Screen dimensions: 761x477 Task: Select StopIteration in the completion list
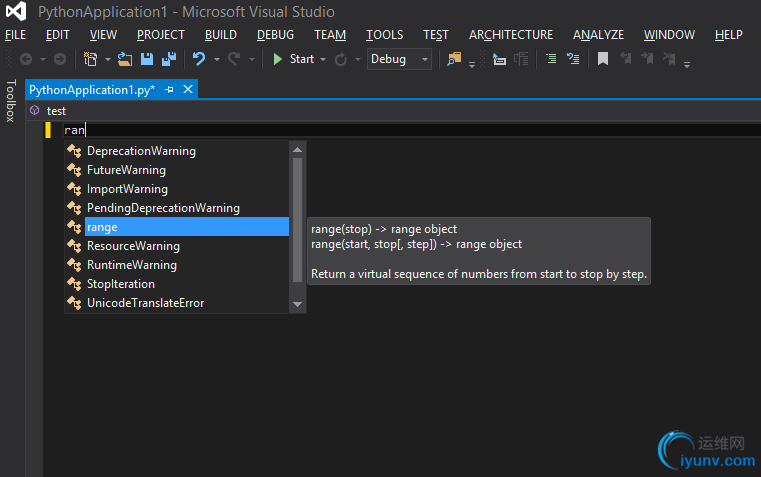177,284
